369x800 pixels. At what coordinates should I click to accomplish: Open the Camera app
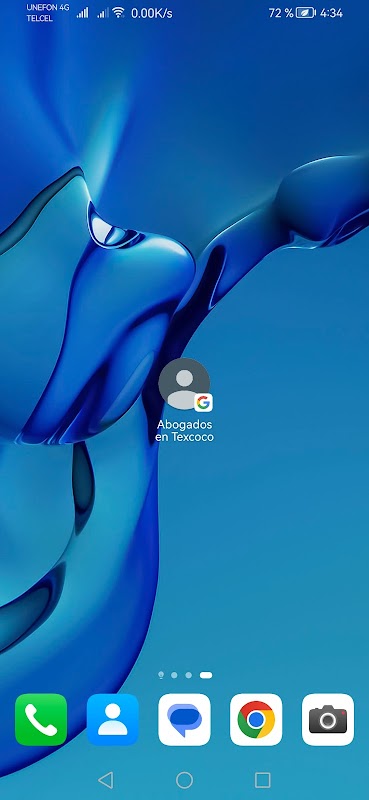click(328, 719)
